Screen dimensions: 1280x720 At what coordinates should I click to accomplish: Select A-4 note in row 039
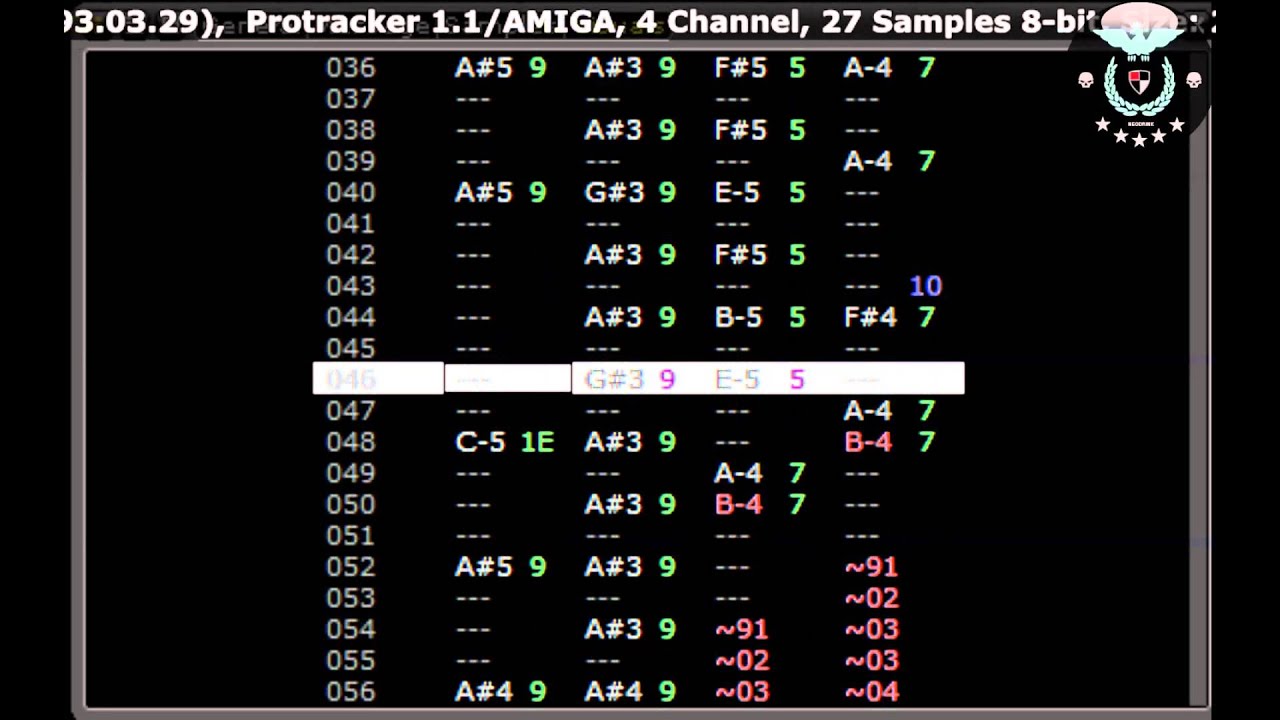coord(868,161)
